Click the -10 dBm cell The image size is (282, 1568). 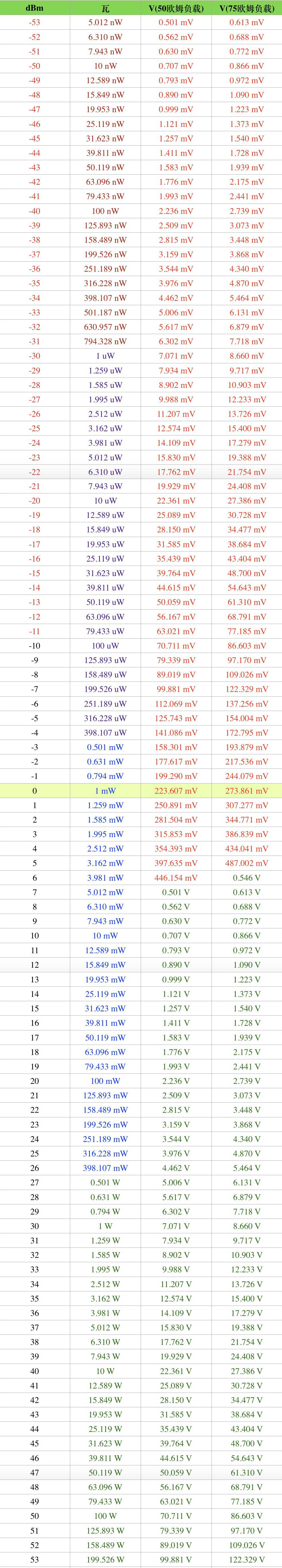[x=35, y=646]
